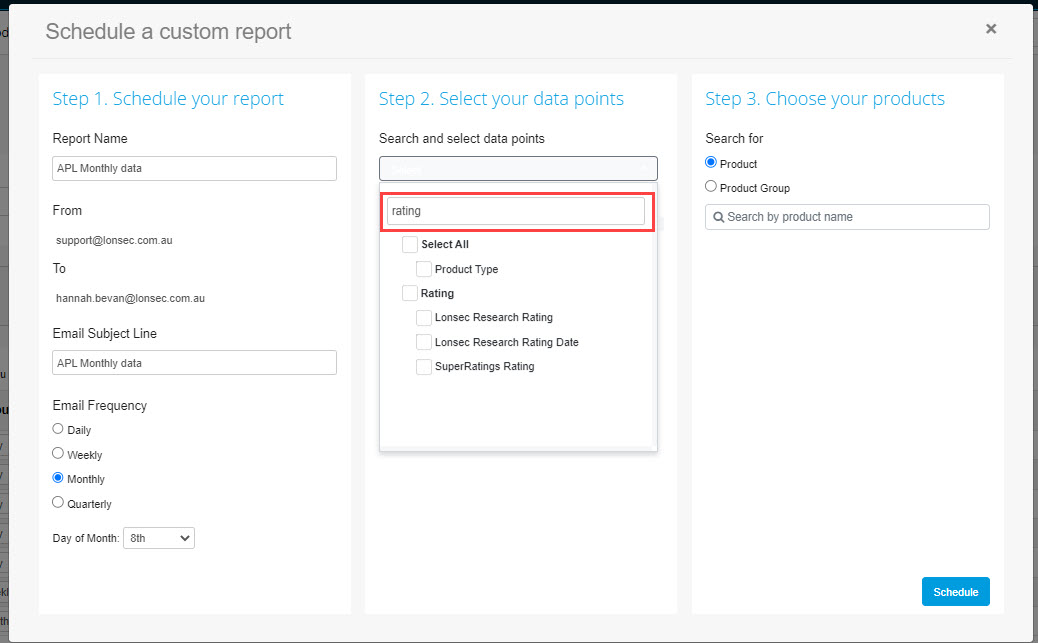
Task: Select the Daily email frequency option
Action: (58, 429)
